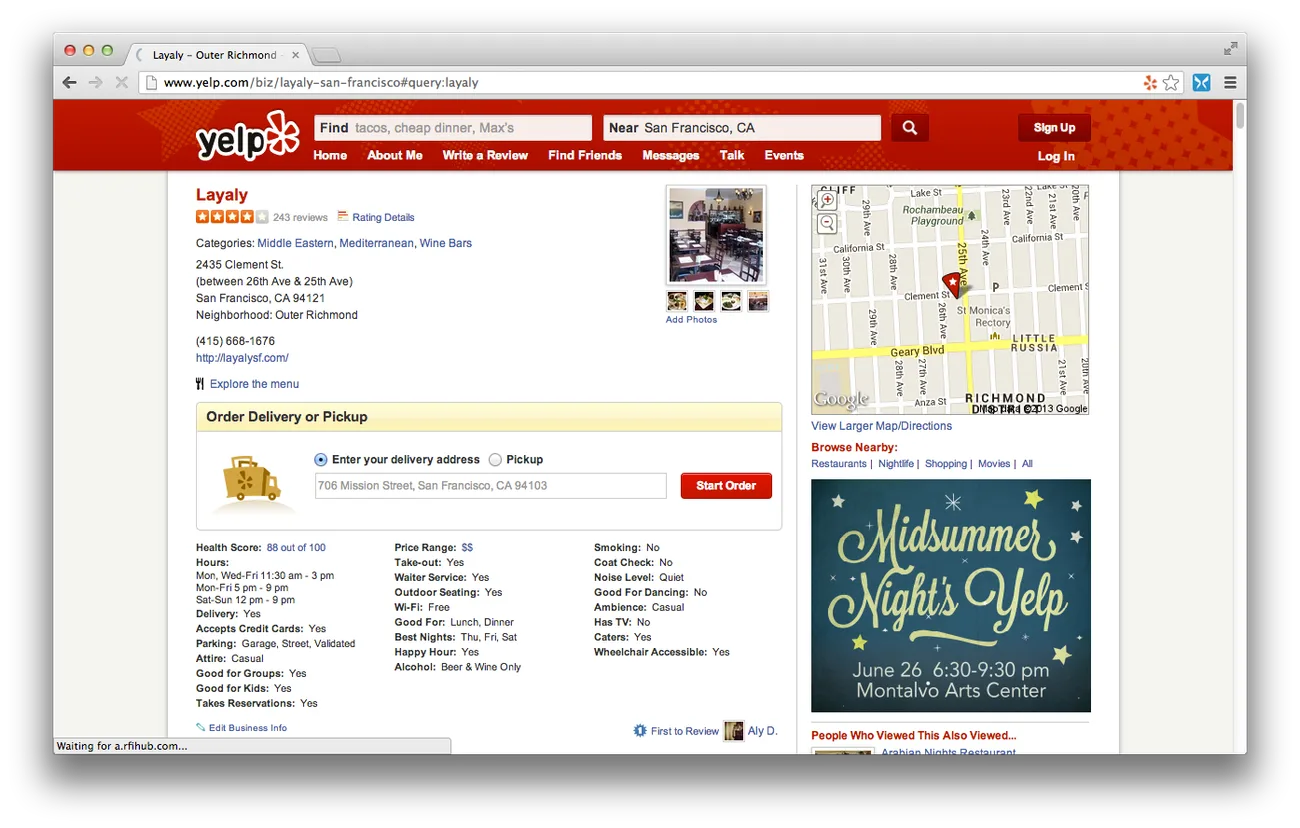Open Write a Review
1300x828 pixels.
pyautogui.click(x=485, y=155)
